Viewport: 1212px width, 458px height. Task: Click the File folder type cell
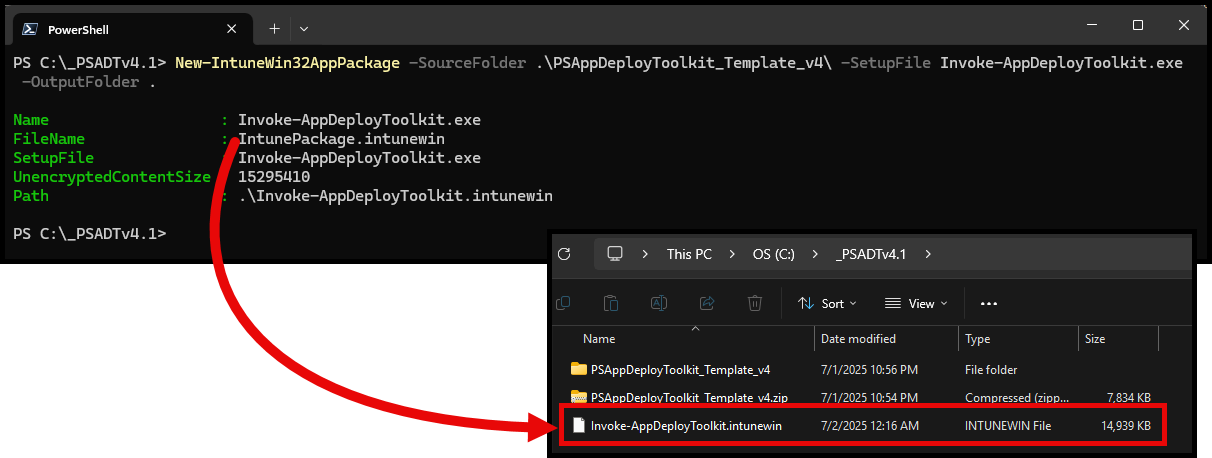click(991, 369)
